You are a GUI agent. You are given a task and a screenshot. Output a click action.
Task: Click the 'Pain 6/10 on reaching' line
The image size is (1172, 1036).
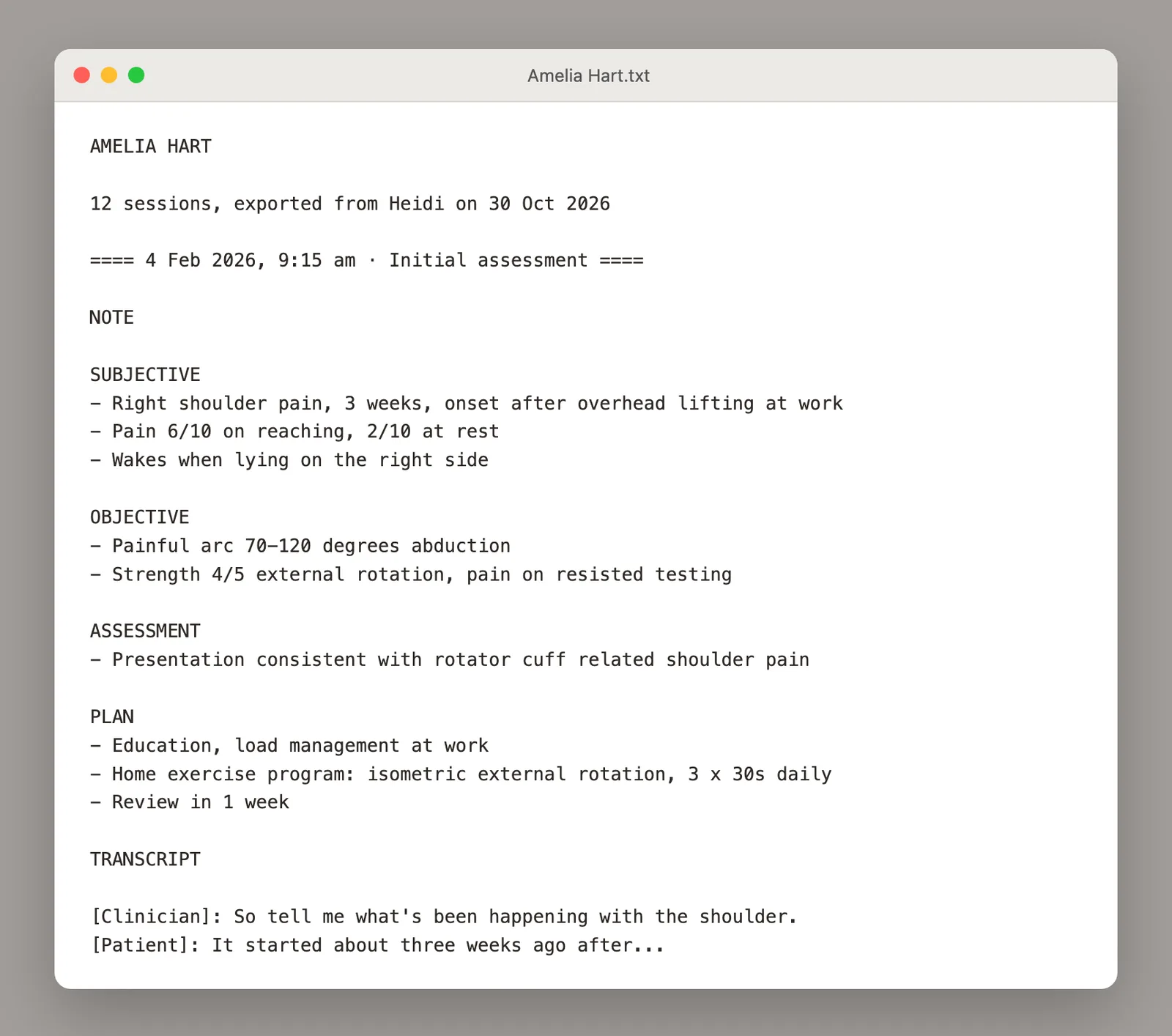294,432
